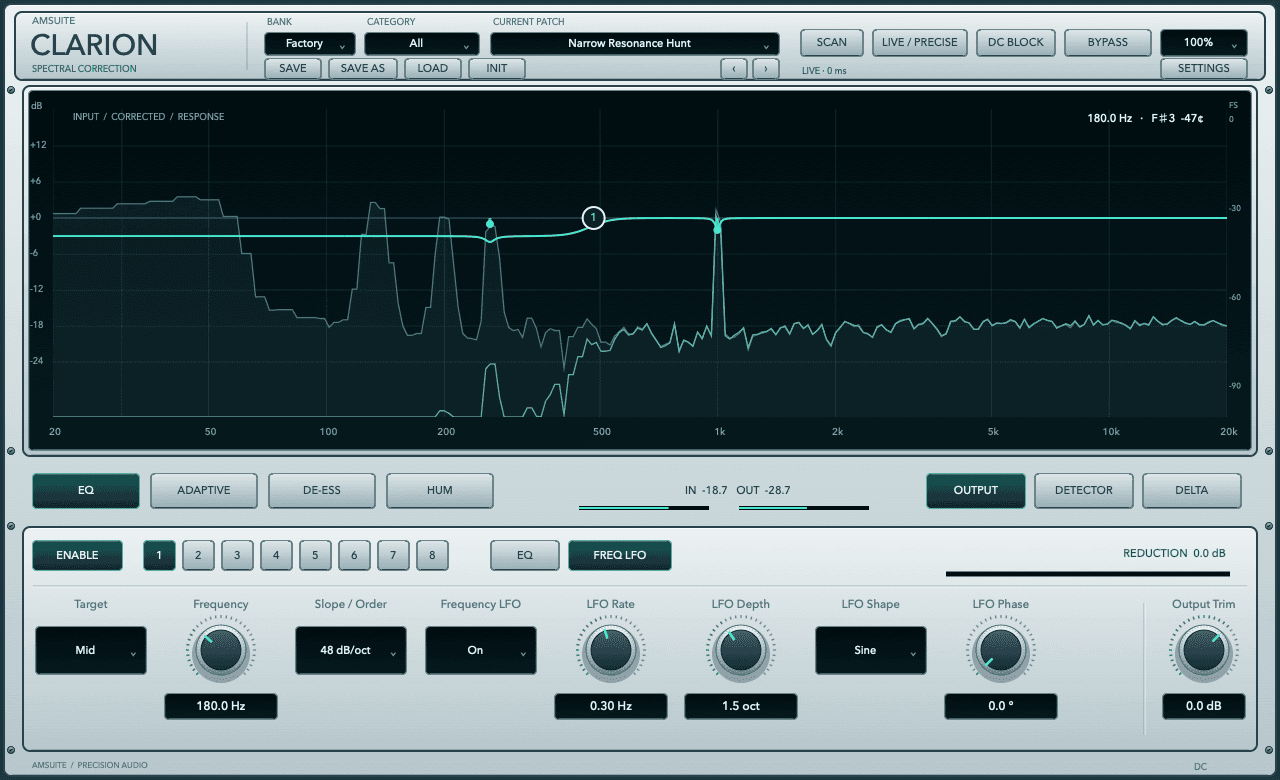Click the 180.0 Hz frequency value field
Viewport: 1280px width, 780px height.
(221, 706)
